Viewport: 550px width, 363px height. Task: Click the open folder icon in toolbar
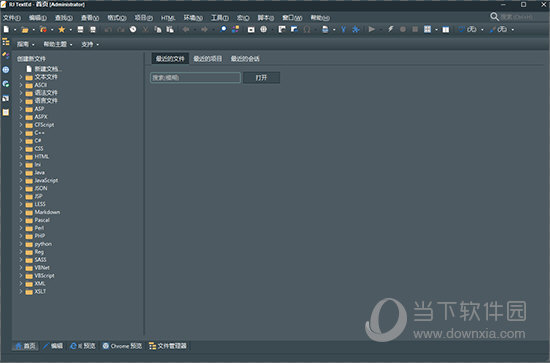click(25, 29)
